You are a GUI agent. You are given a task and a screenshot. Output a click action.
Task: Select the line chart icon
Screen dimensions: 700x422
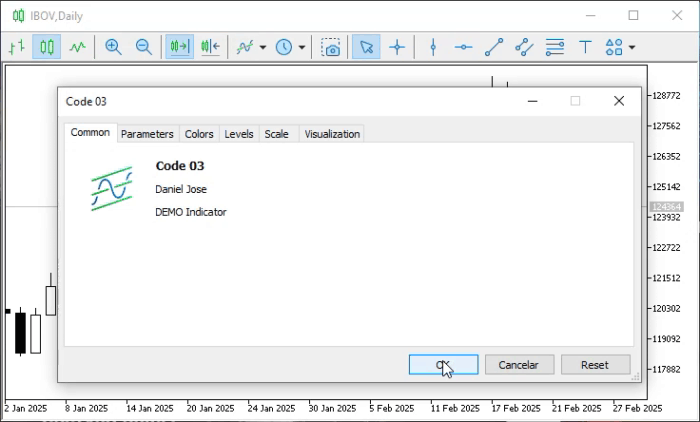pyautogui.click(x=77, y=47)
